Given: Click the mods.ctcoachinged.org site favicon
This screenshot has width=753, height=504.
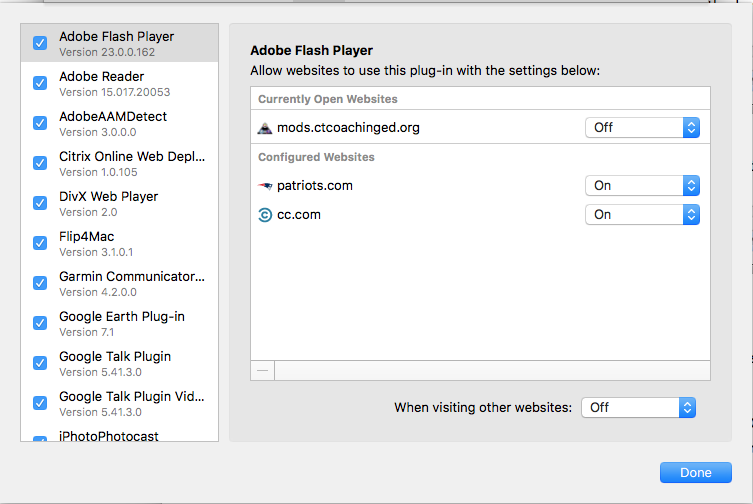Looking at the screenshot, I should pos(265,128).
